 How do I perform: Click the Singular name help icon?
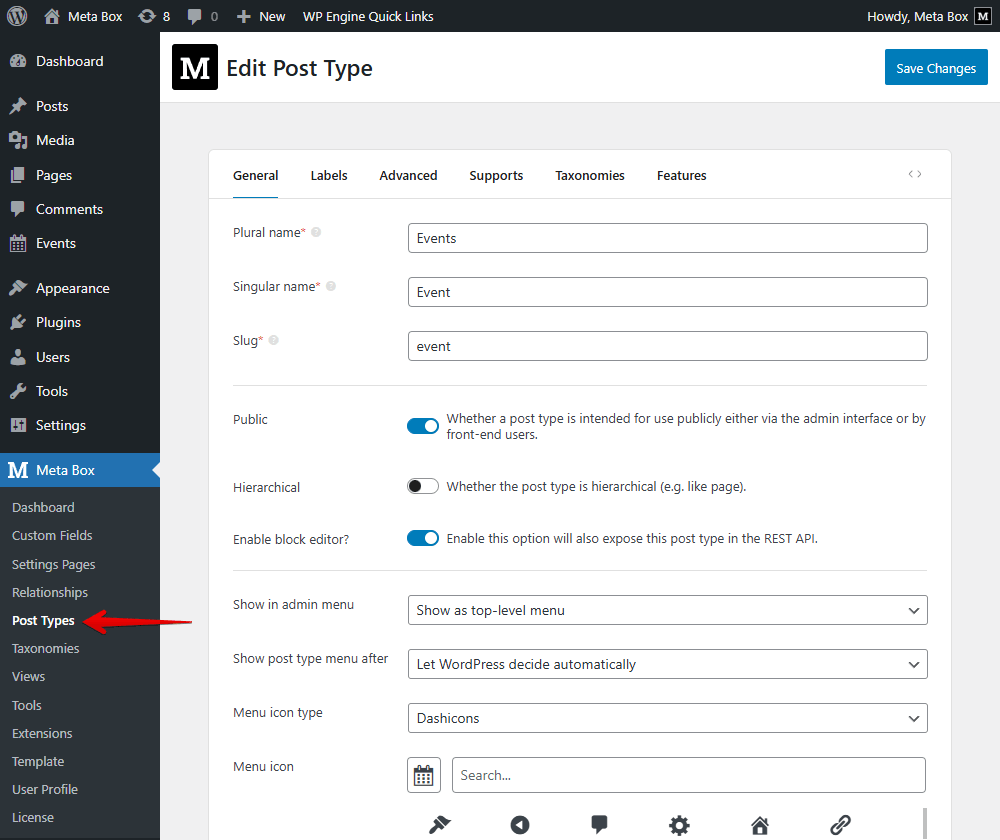[331, 286]
